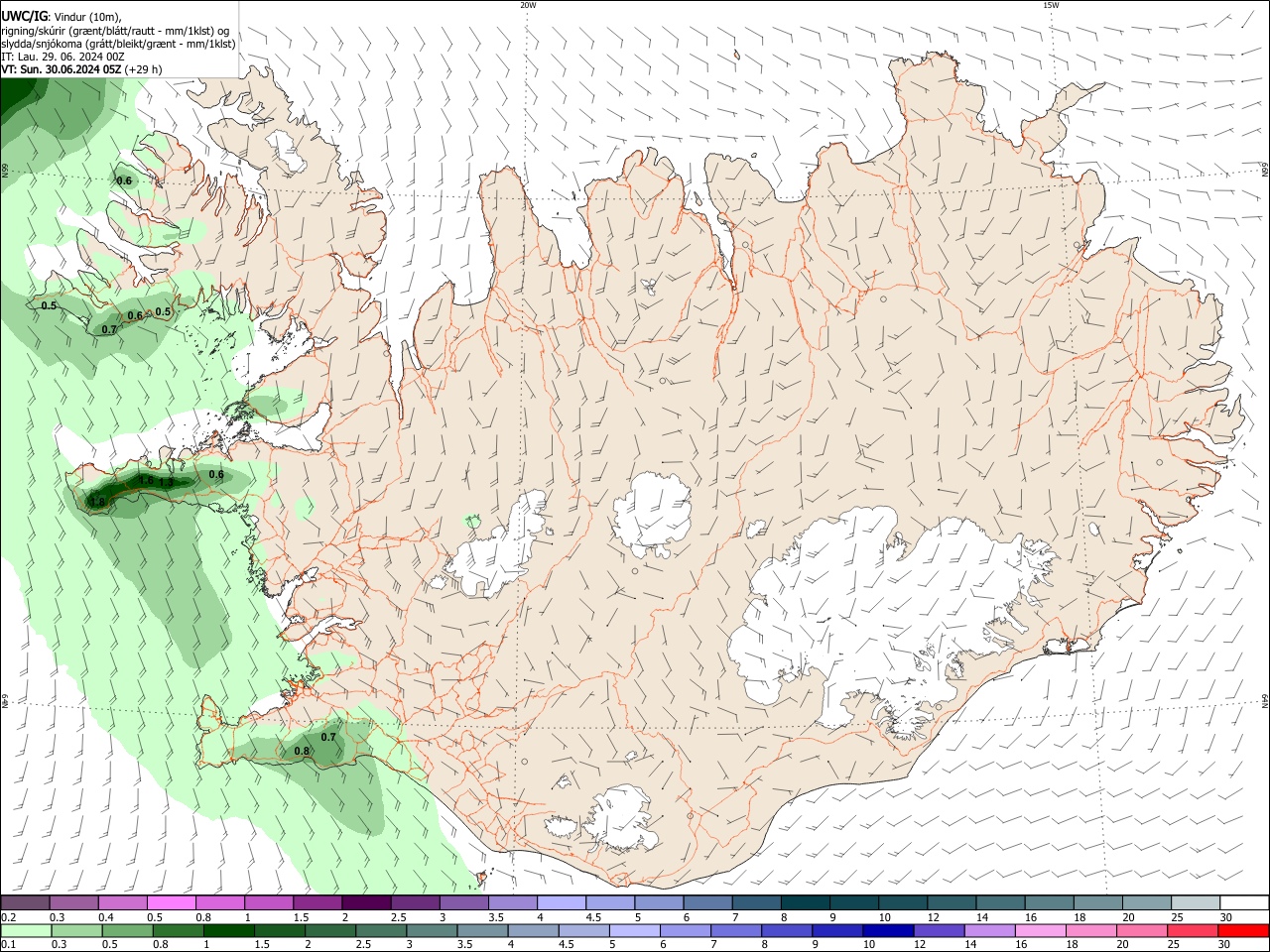This screenshot has height=952, width=1270.
Task: Click the 0.7 value on the southern Westfjords coast
Action: (x=109, y=329)
